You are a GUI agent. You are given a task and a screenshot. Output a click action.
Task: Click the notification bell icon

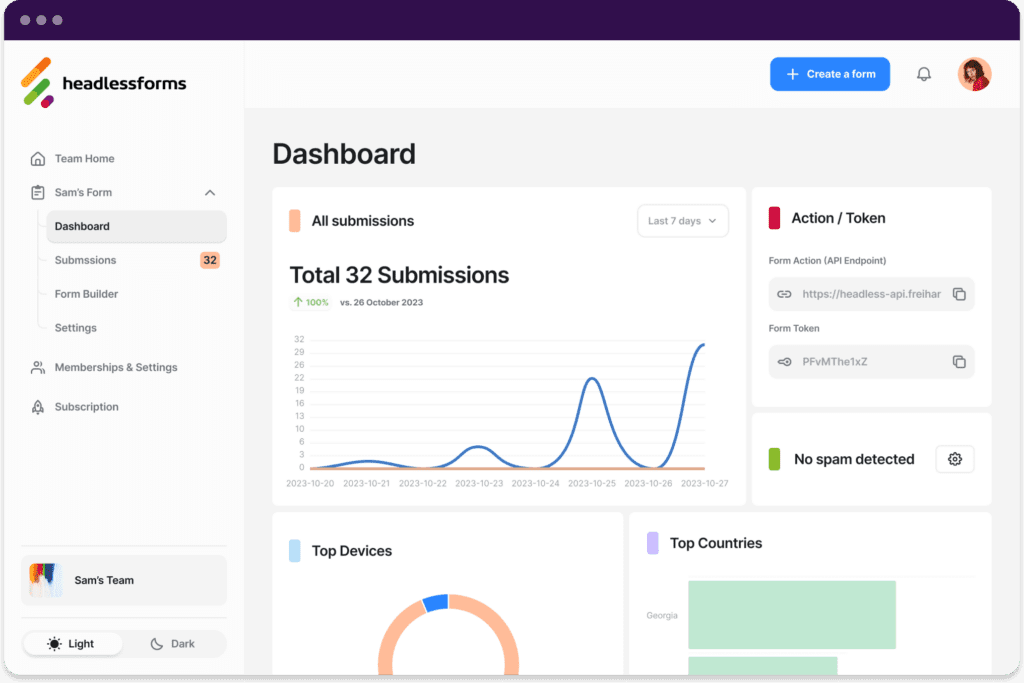[x=924, y=74]
